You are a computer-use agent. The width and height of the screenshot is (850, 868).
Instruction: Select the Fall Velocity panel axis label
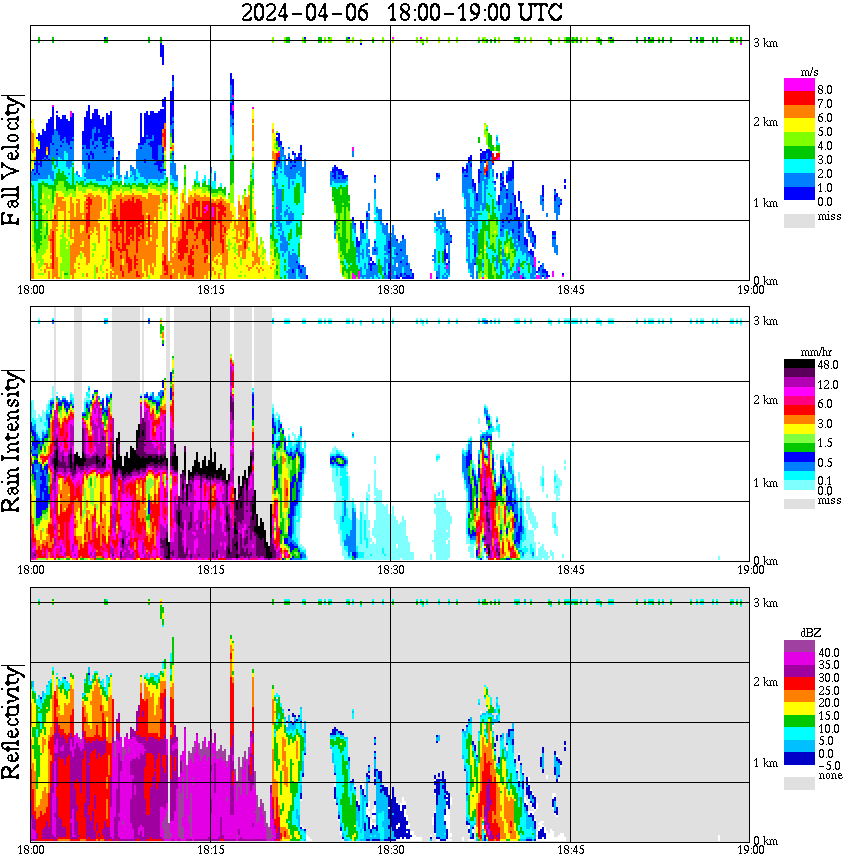pyautogui.click(x=12, y=160)
